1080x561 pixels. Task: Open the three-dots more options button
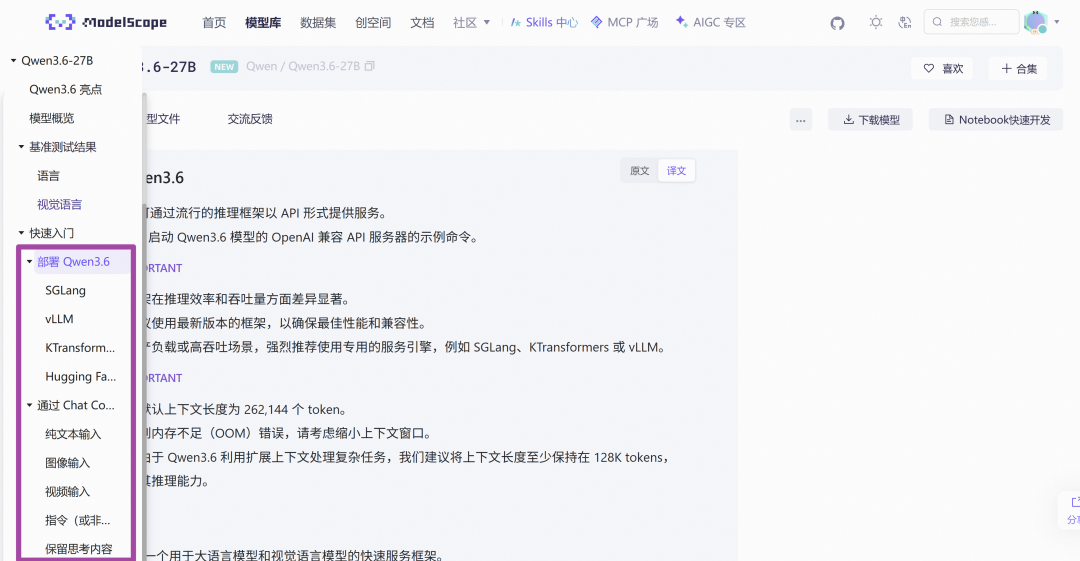point(800,120)
